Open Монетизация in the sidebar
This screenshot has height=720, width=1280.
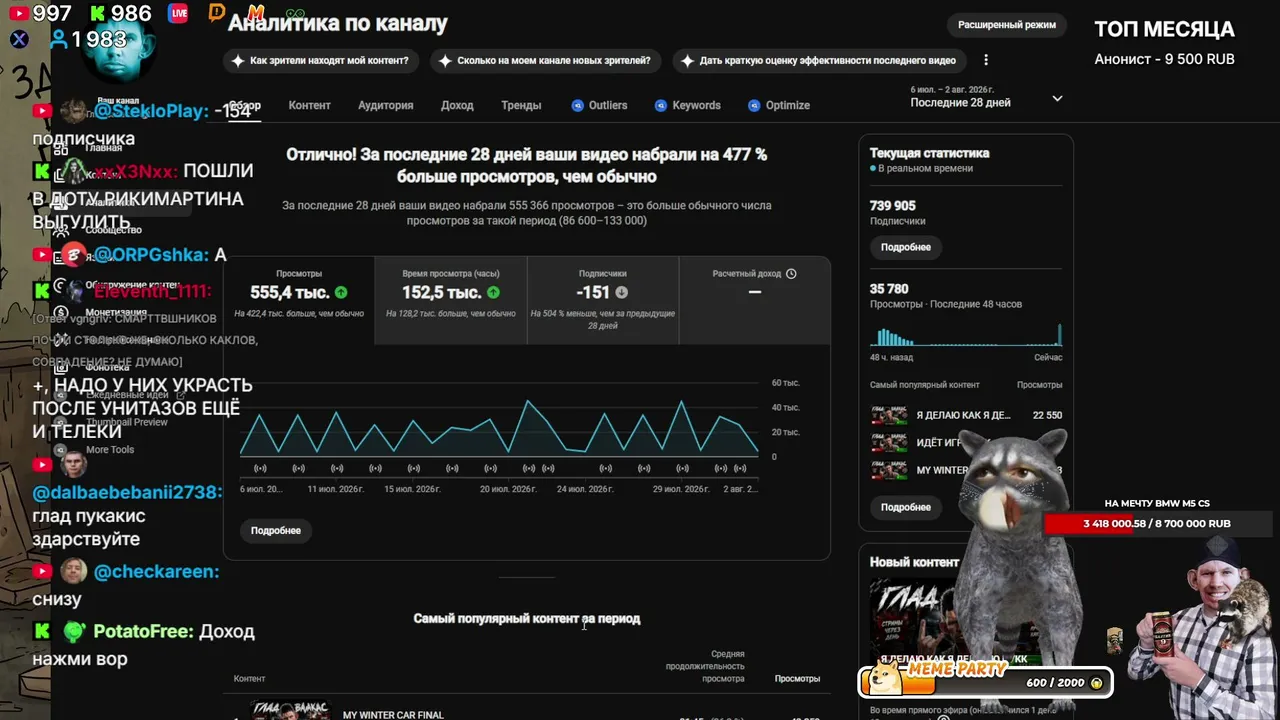(117, 312)
